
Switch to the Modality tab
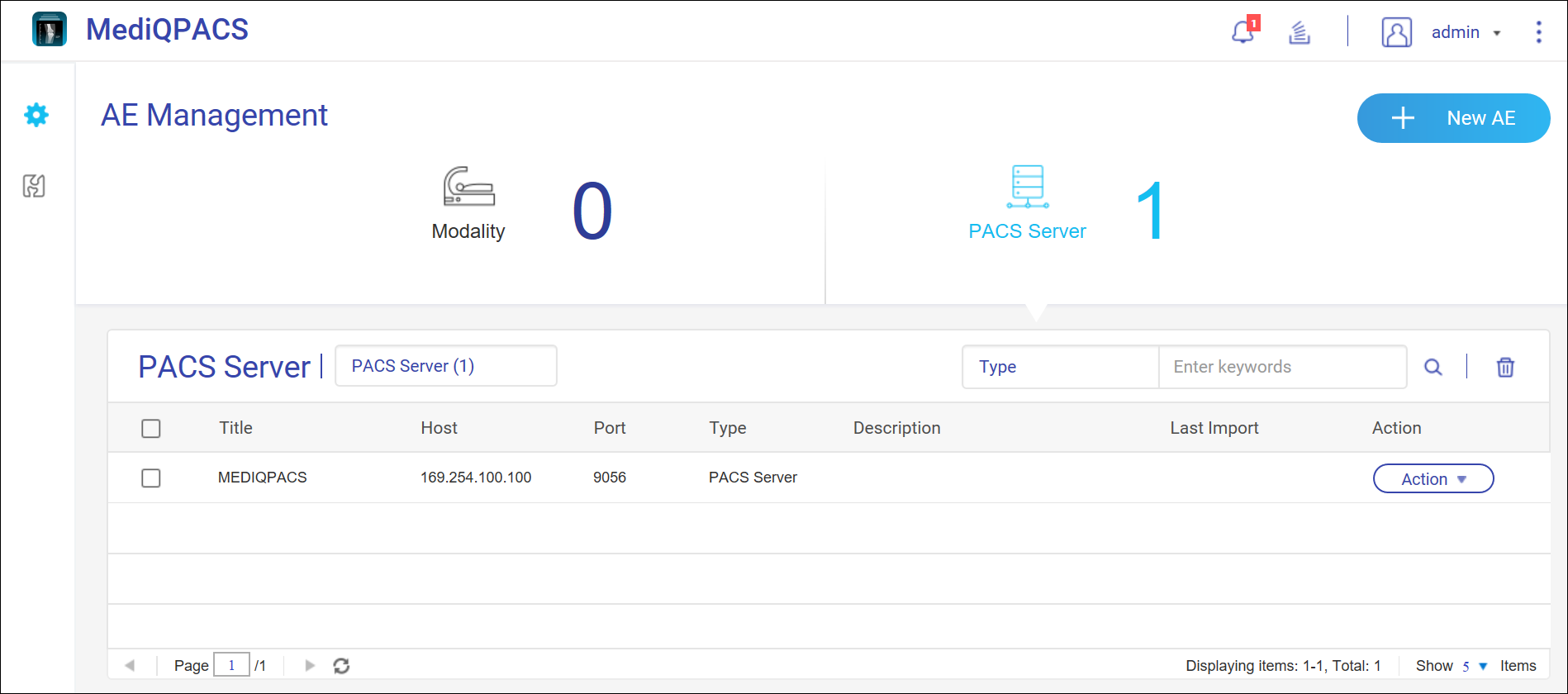click(468, 204)
